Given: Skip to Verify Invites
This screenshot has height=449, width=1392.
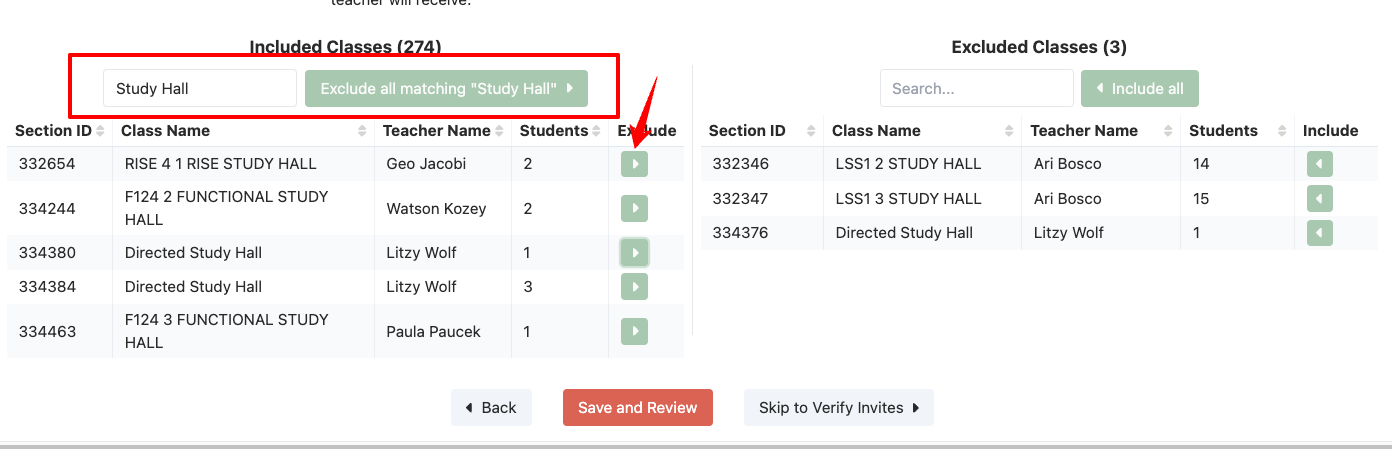Looking at the screenshot, I should coord(838,408).
